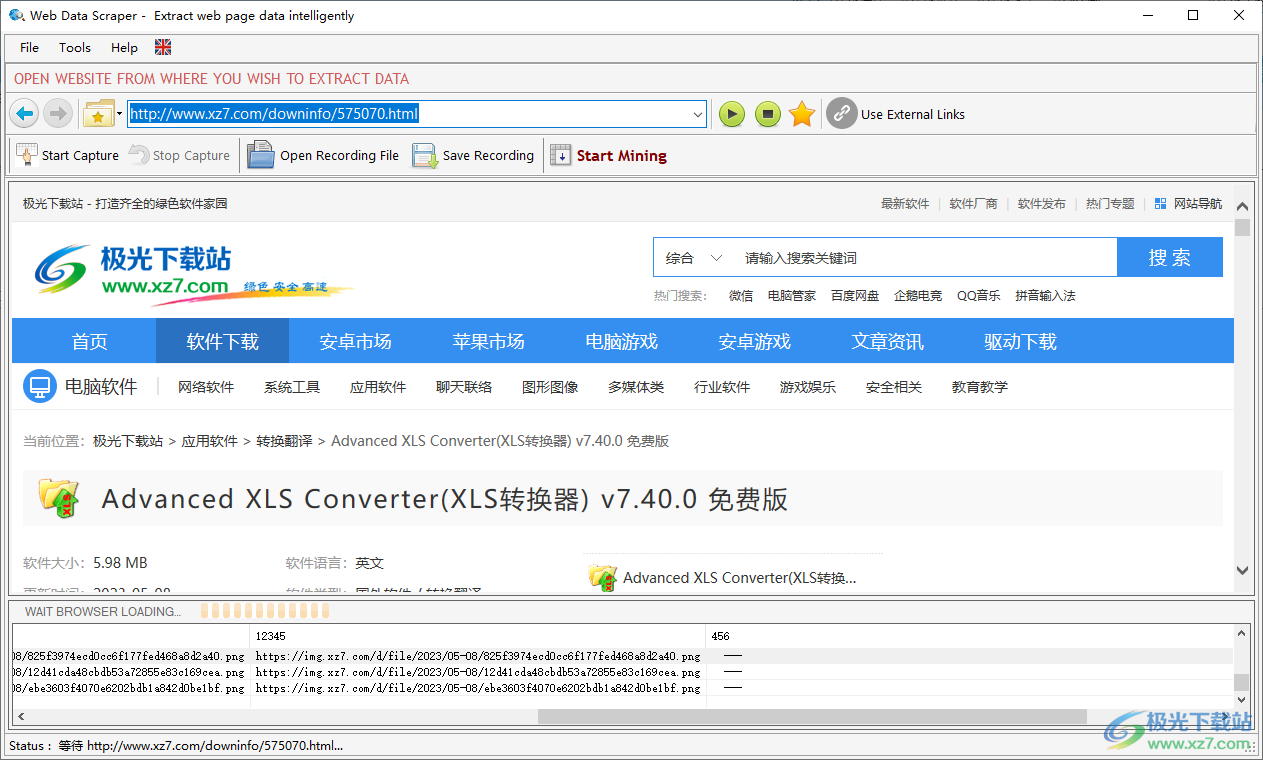The height and width of the screenshot is (760, 1263).
Task: Click the 应用软件 category link
Action: [x=378, y=387]
